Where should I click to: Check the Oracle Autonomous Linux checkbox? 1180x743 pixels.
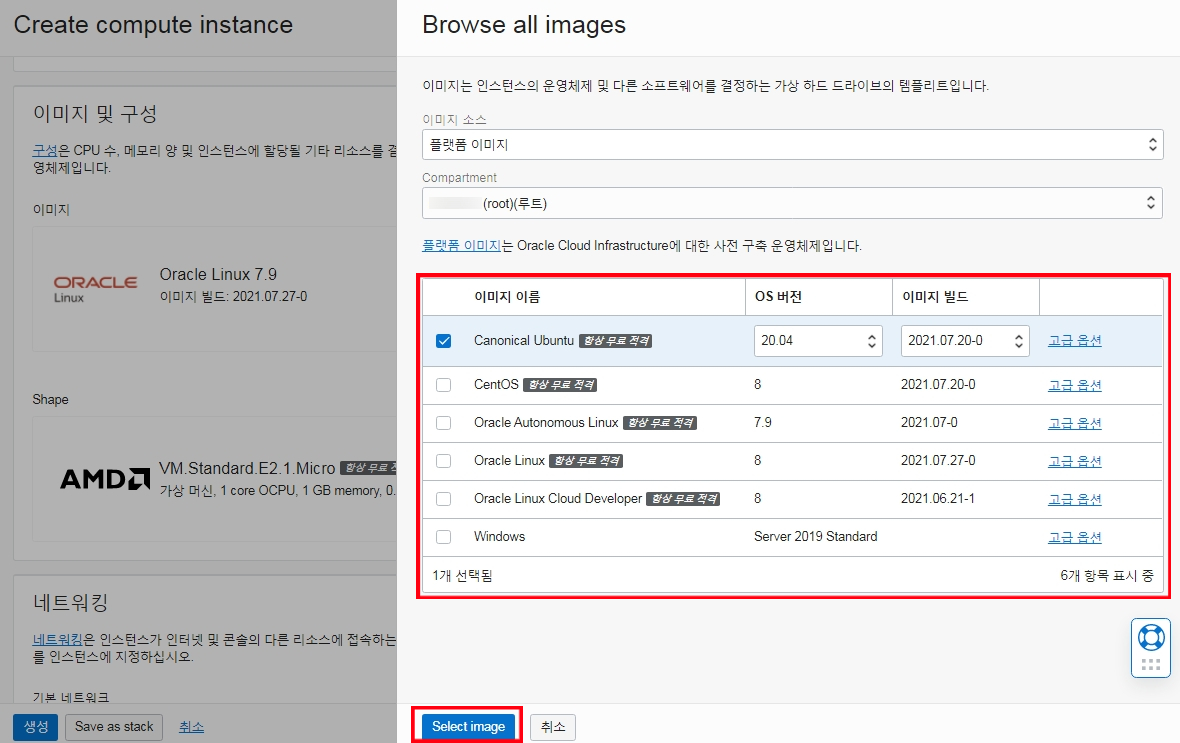444,423
